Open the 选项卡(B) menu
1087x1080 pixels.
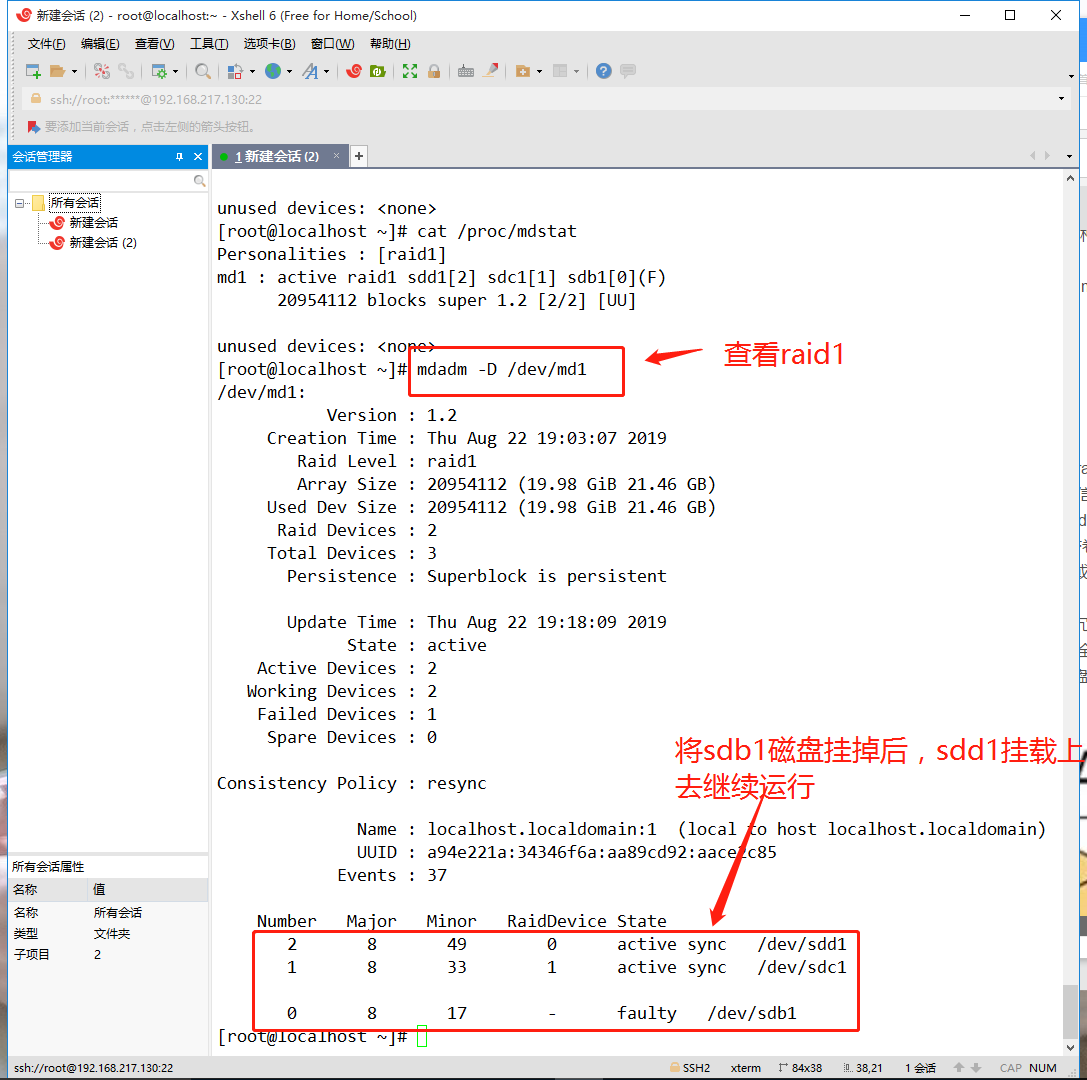pos(269,44)
